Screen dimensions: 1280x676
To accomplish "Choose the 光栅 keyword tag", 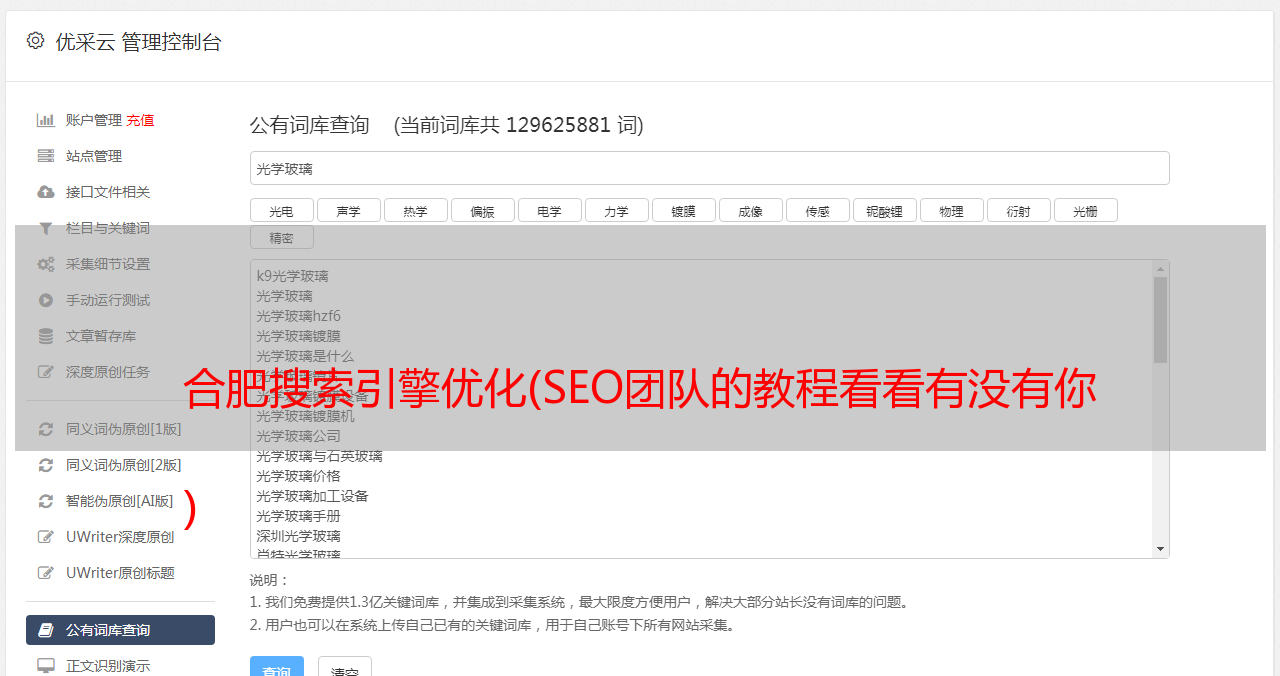I will (1085, 211).
